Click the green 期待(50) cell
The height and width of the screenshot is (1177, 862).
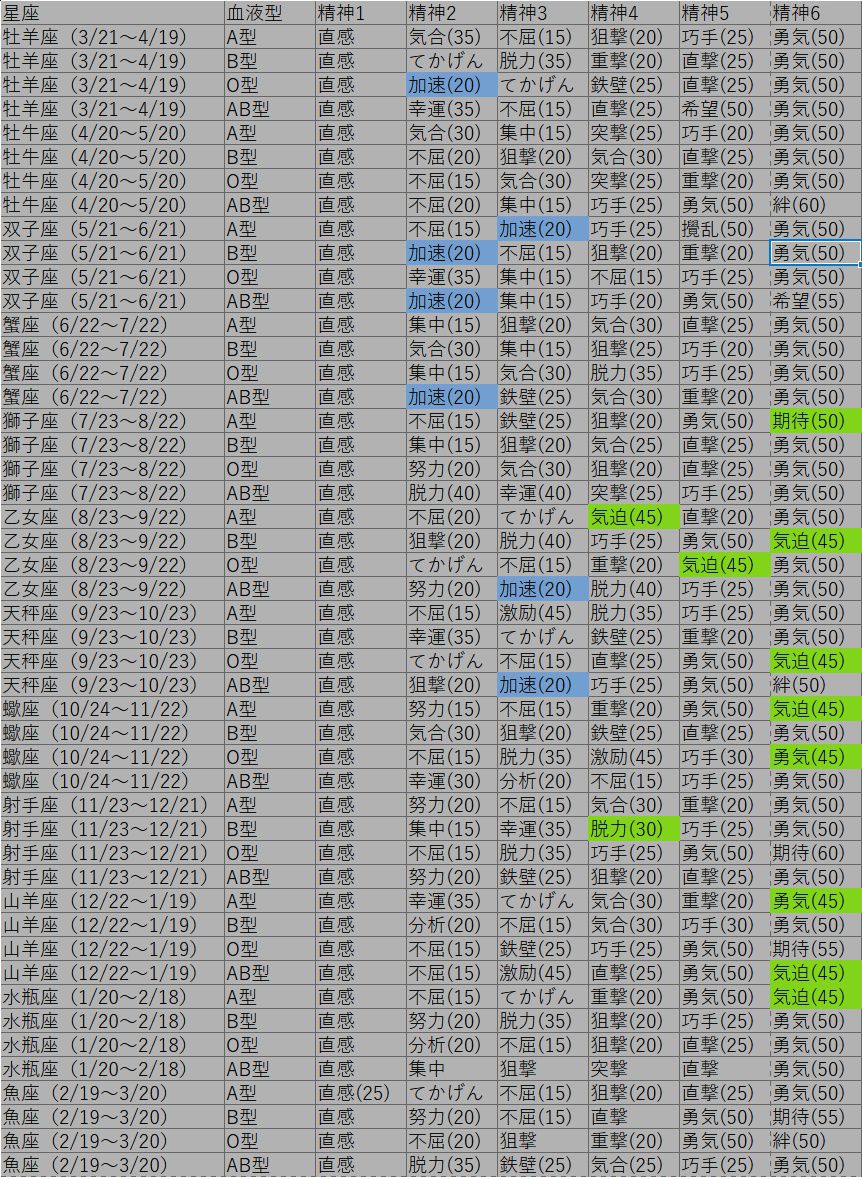point(815,421)
